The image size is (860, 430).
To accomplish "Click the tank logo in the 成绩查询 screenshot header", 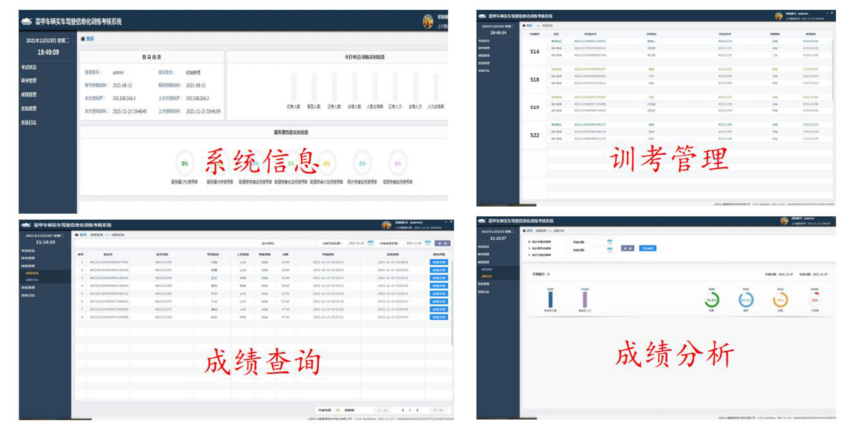I will (x=26, y=225).
